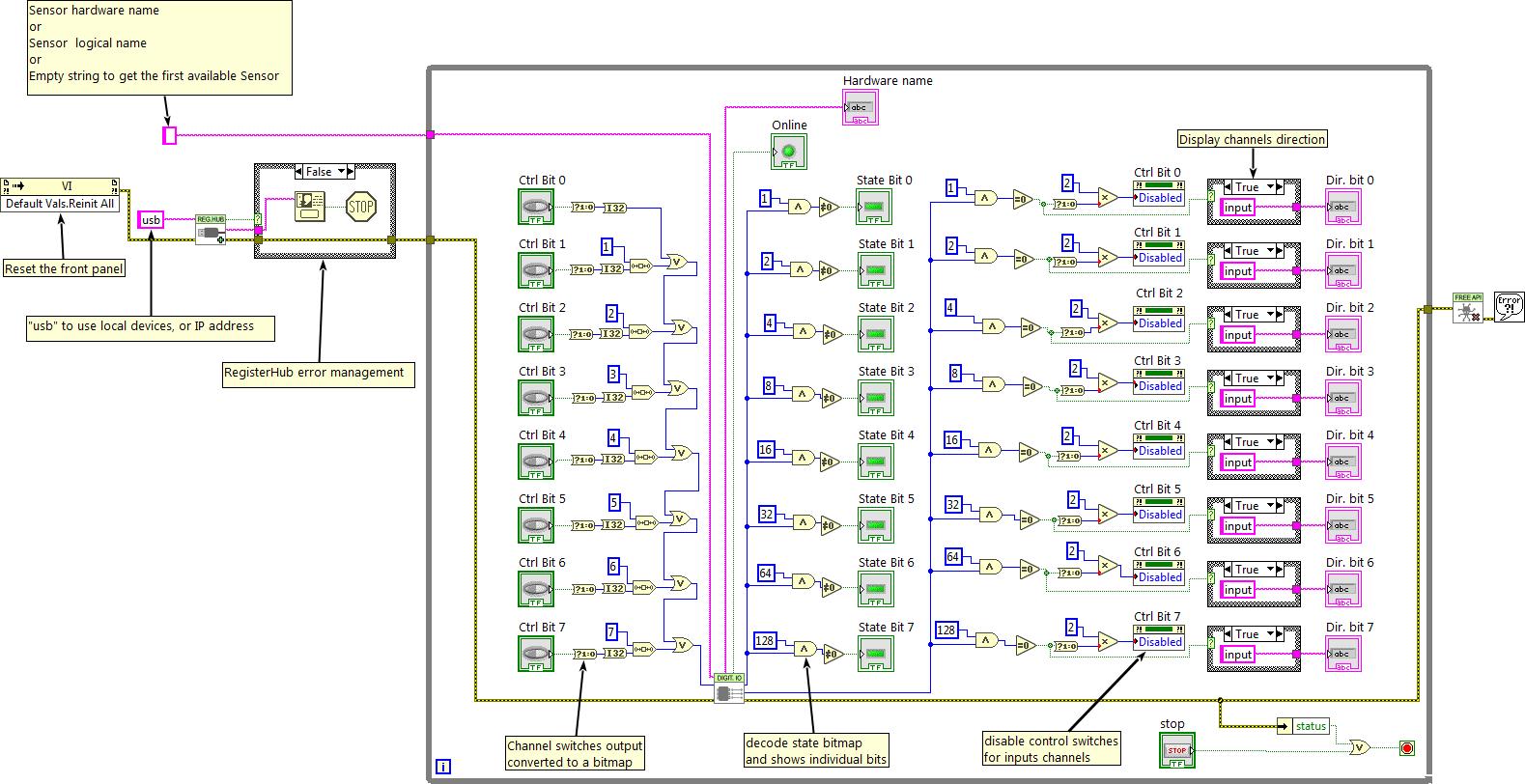
Task: Click the status unbundle element
Action: (x=1310, y=726)
